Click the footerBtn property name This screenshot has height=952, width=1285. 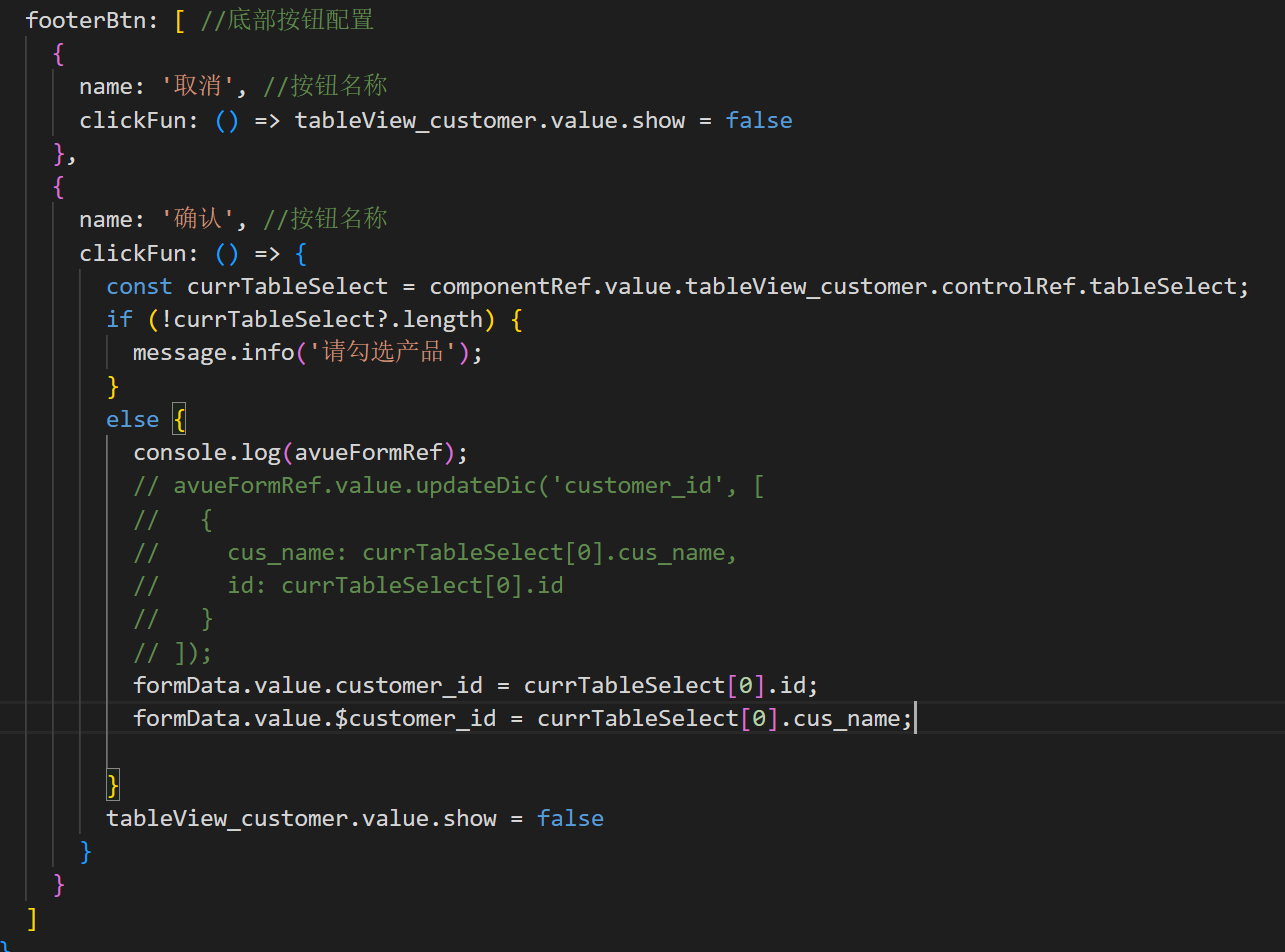tap(88, 20)
